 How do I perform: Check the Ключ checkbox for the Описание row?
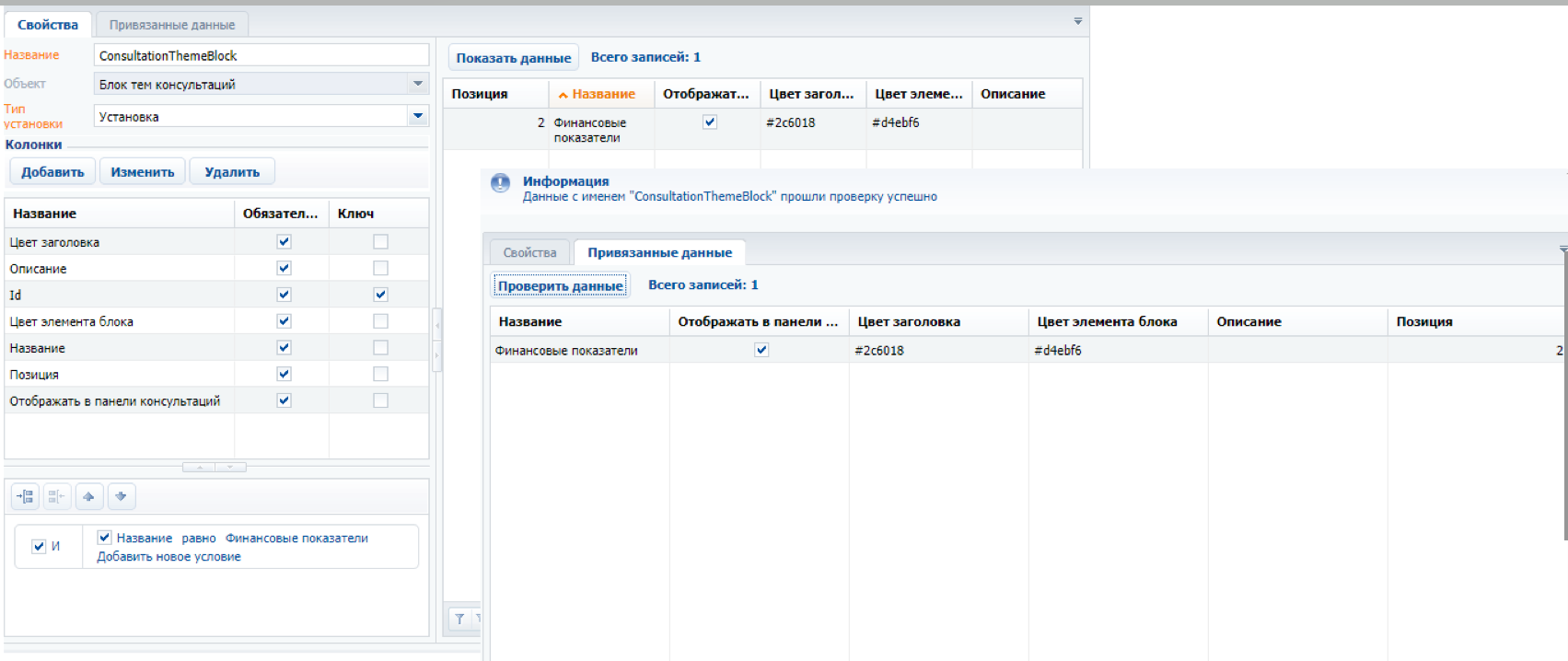point(380,269)
